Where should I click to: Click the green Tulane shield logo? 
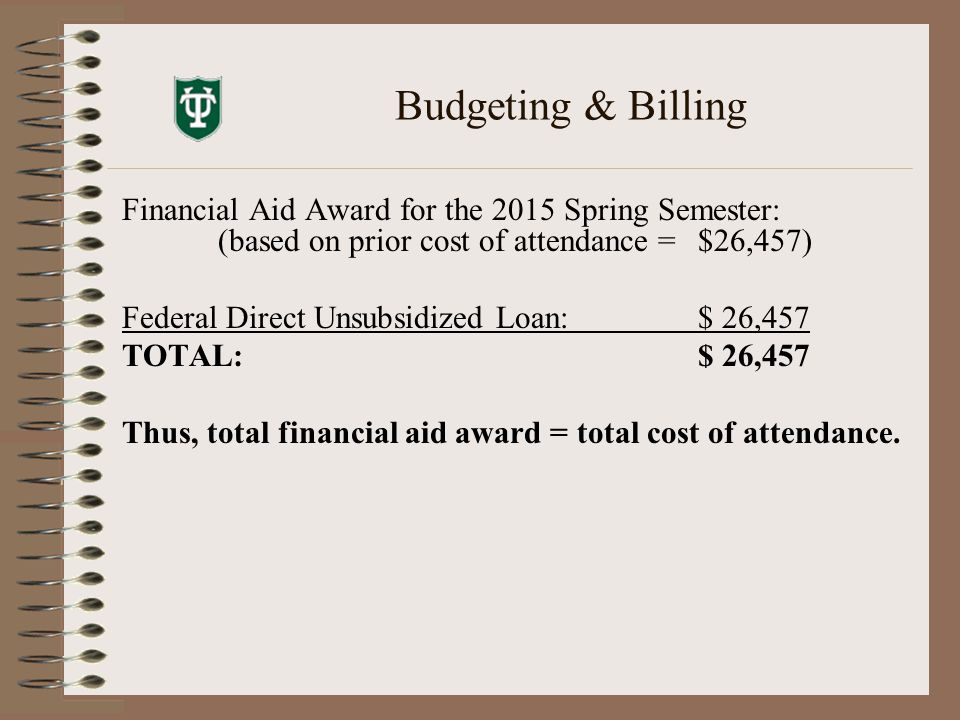point(198,108)
